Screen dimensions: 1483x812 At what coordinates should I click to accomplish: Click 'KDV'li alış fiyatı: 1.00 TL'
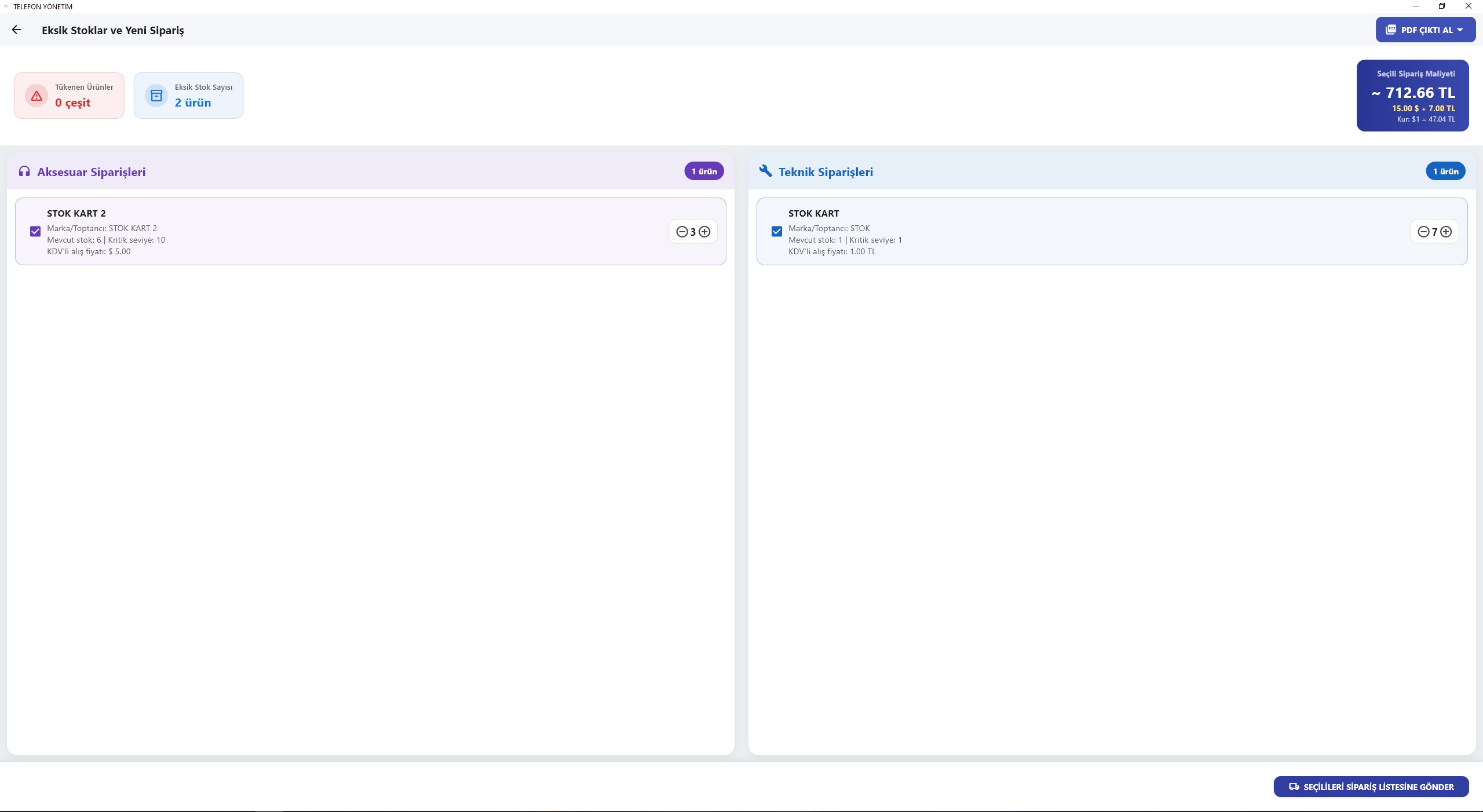832,251
